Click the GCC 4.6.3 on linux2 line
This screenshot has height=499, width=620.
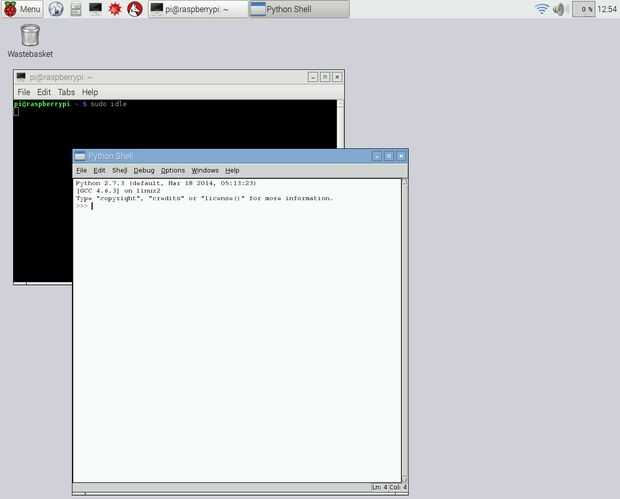(x=118, y=191)
